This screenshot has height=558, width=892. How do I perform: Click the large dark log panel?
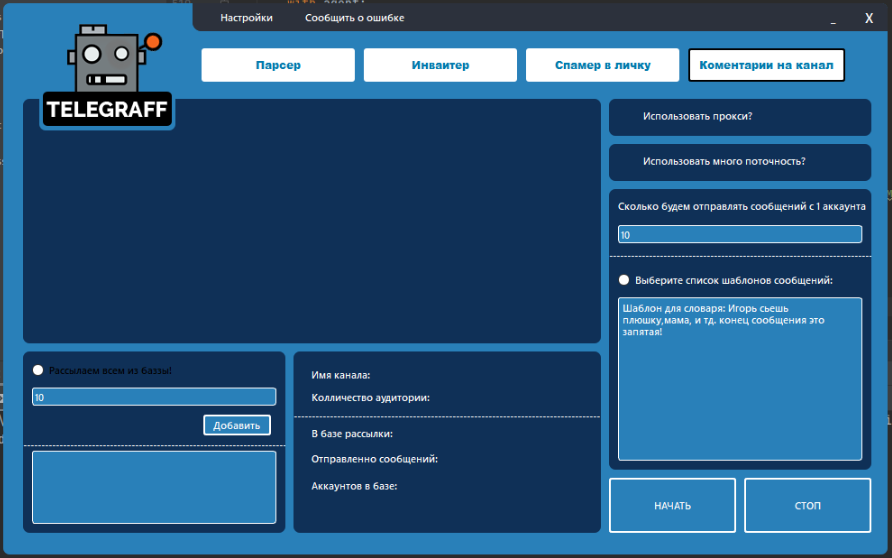click(x=312, y=221)
